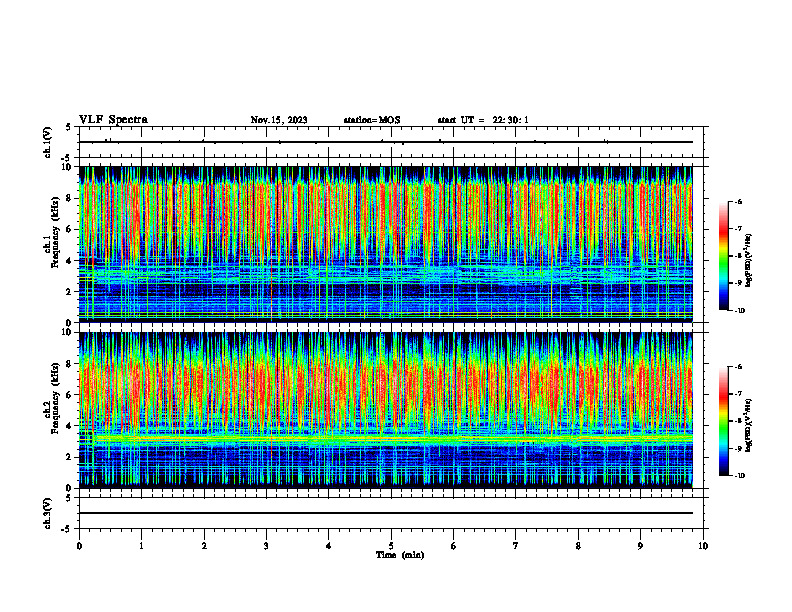The image size is (792, 612).
Task: Click time axis tick label "1"
Action: 141,546
